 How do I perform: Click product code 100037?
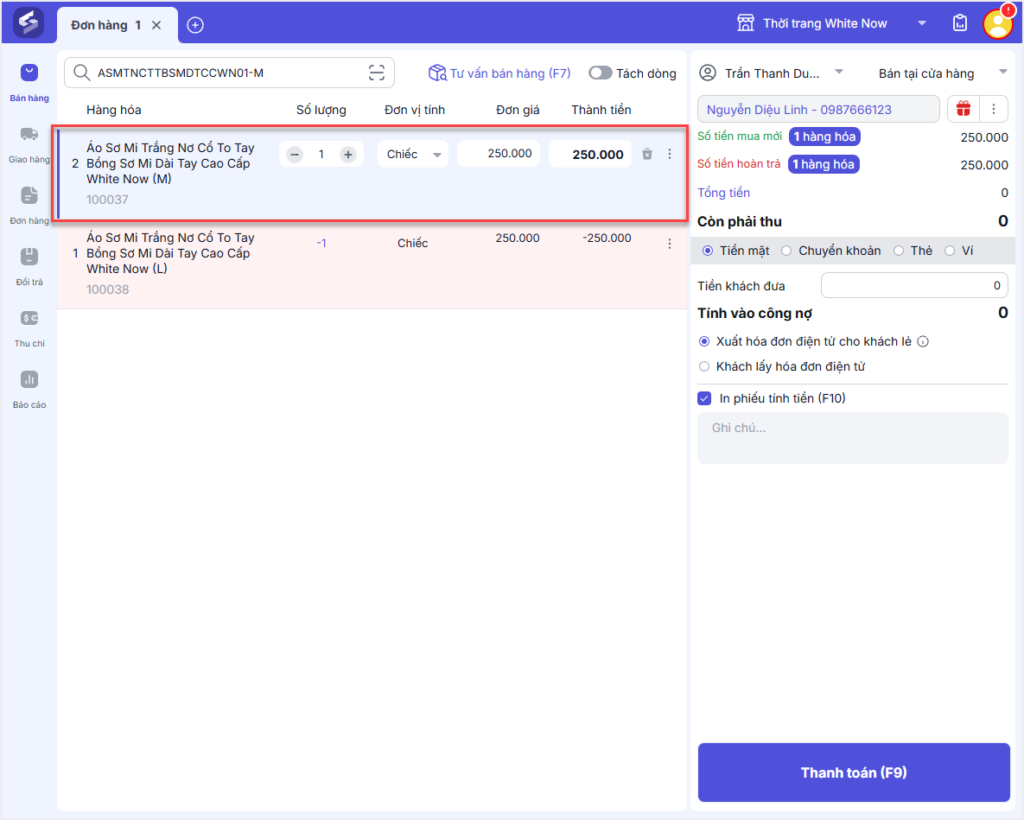[x=107, y=199]
